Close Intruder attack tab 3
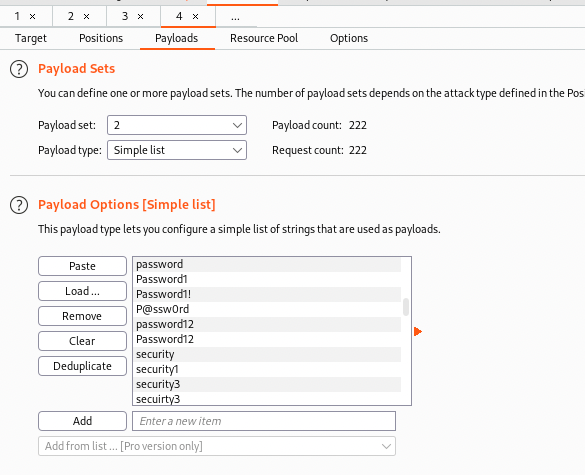Screen dimensions: 585x475 pos(141,16)
